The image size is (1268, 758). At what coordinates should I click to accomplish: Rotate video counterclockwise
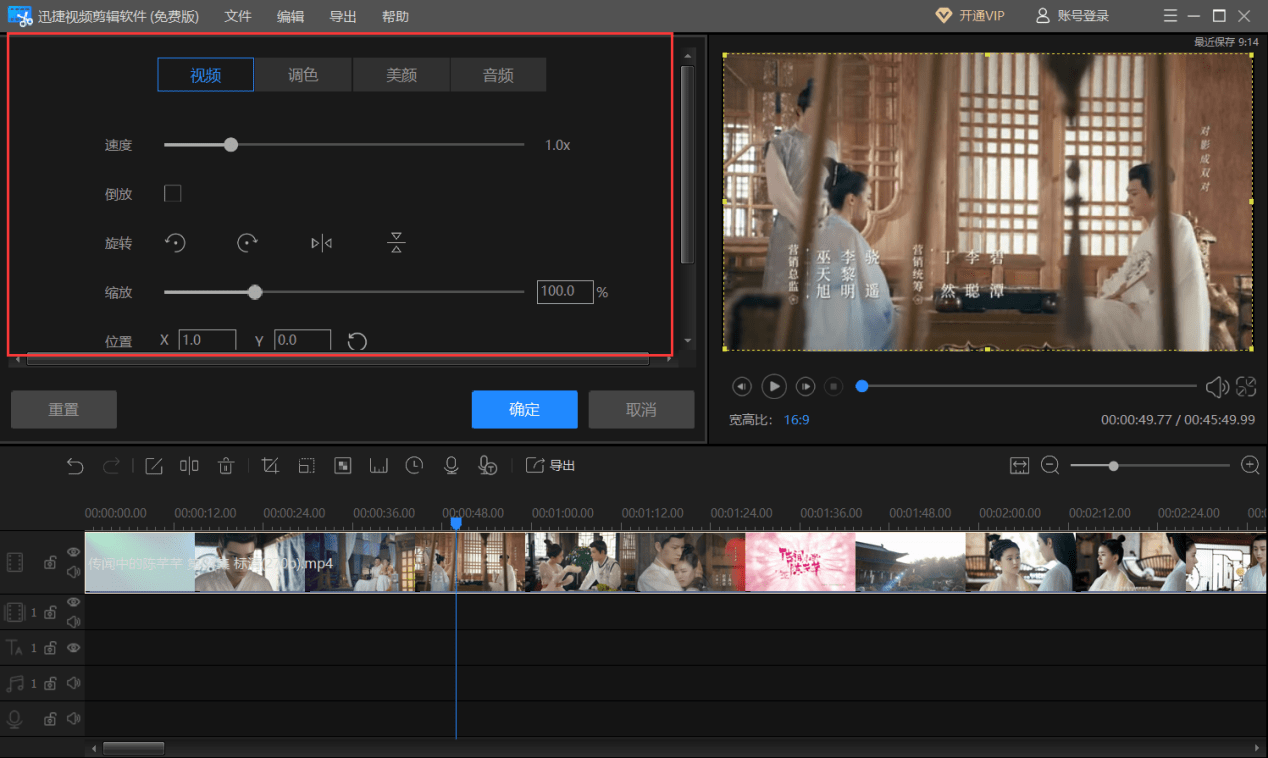point(175,243)
